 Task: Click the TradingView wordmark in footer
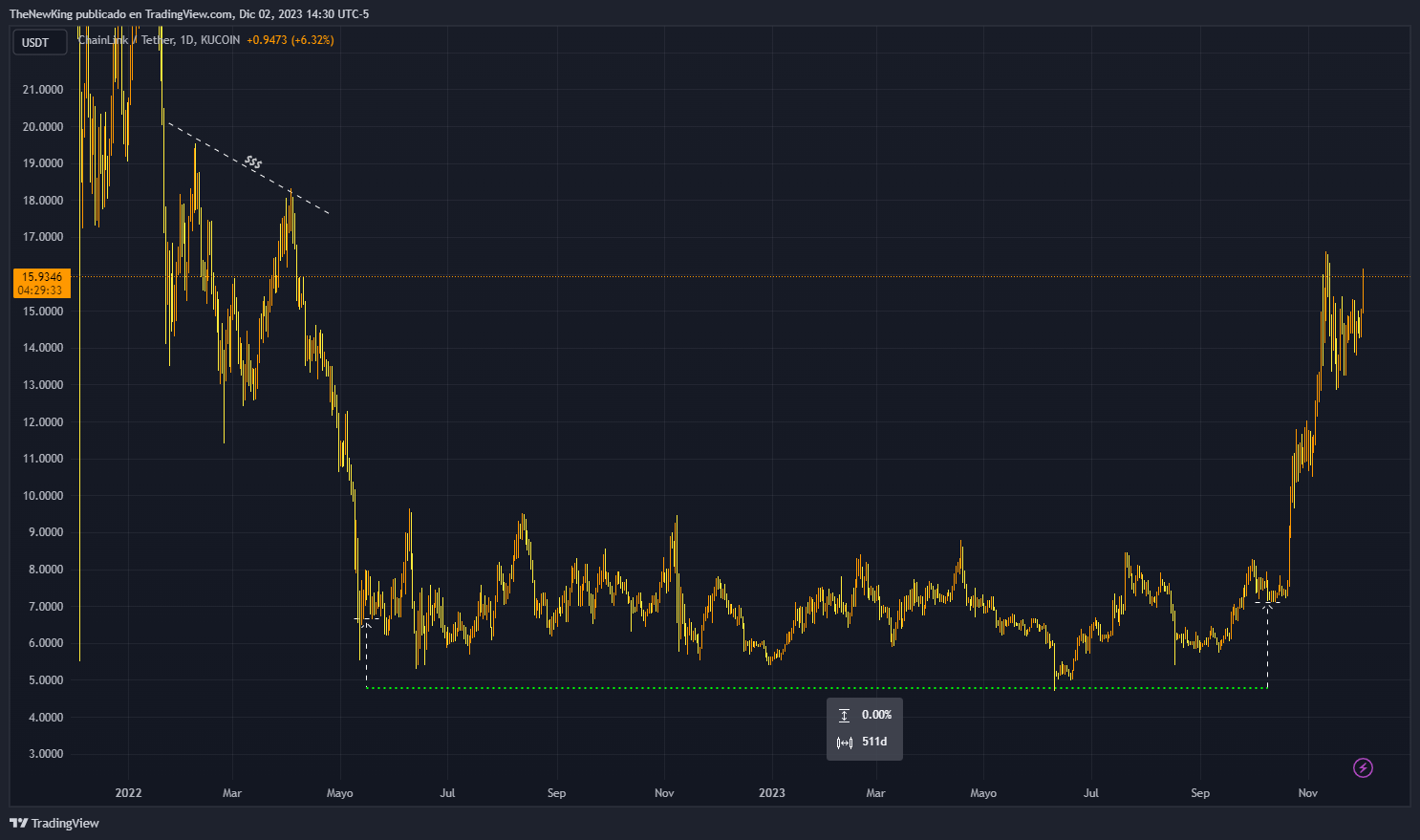(x=65, y=823)
